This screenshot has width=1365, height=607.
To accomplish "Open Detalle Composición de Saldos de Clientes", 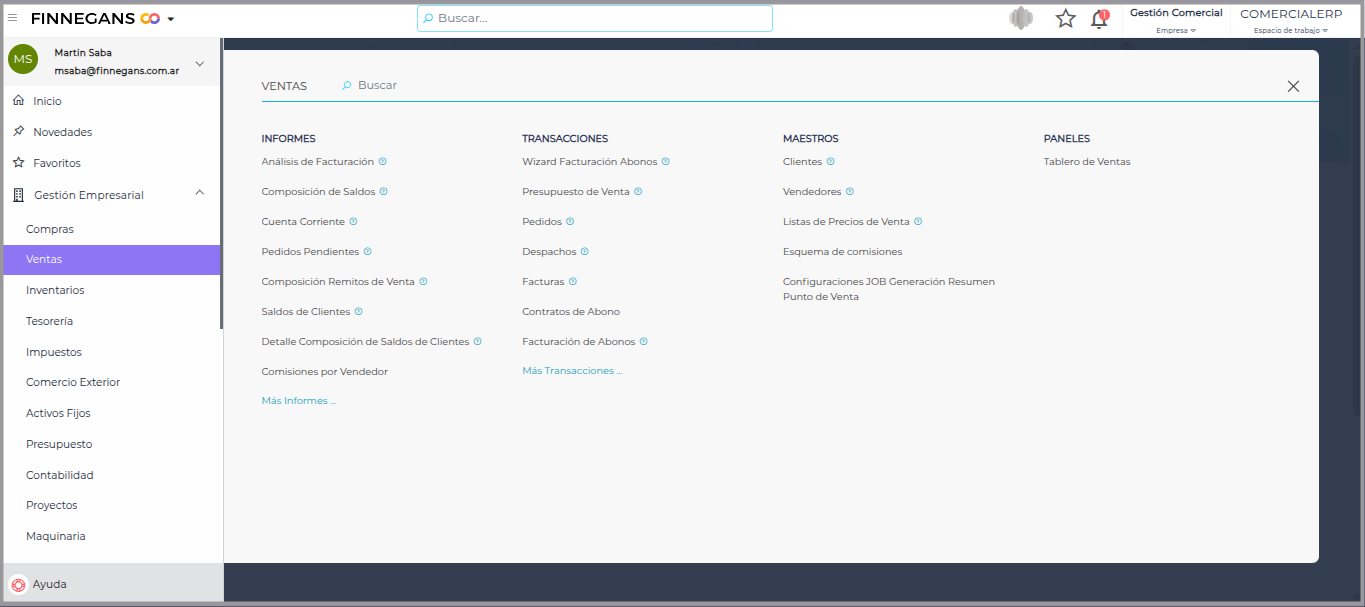I will pyautogui.click(x=365, y=341).
